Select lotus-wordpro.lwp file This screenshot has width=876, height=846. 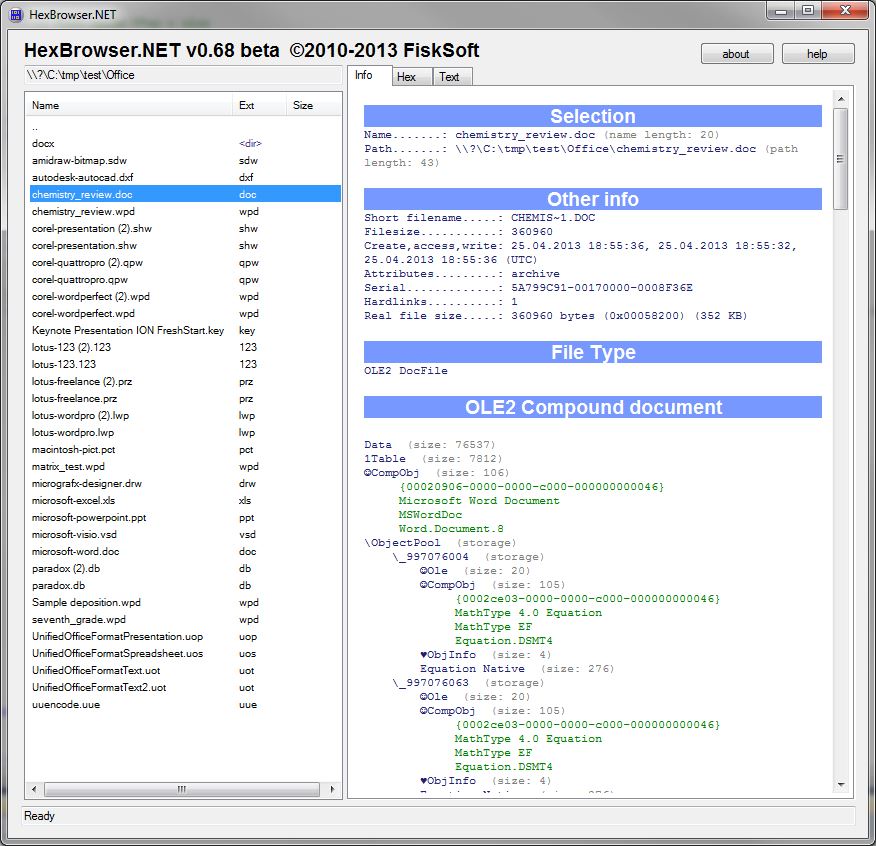click(185, 432)
